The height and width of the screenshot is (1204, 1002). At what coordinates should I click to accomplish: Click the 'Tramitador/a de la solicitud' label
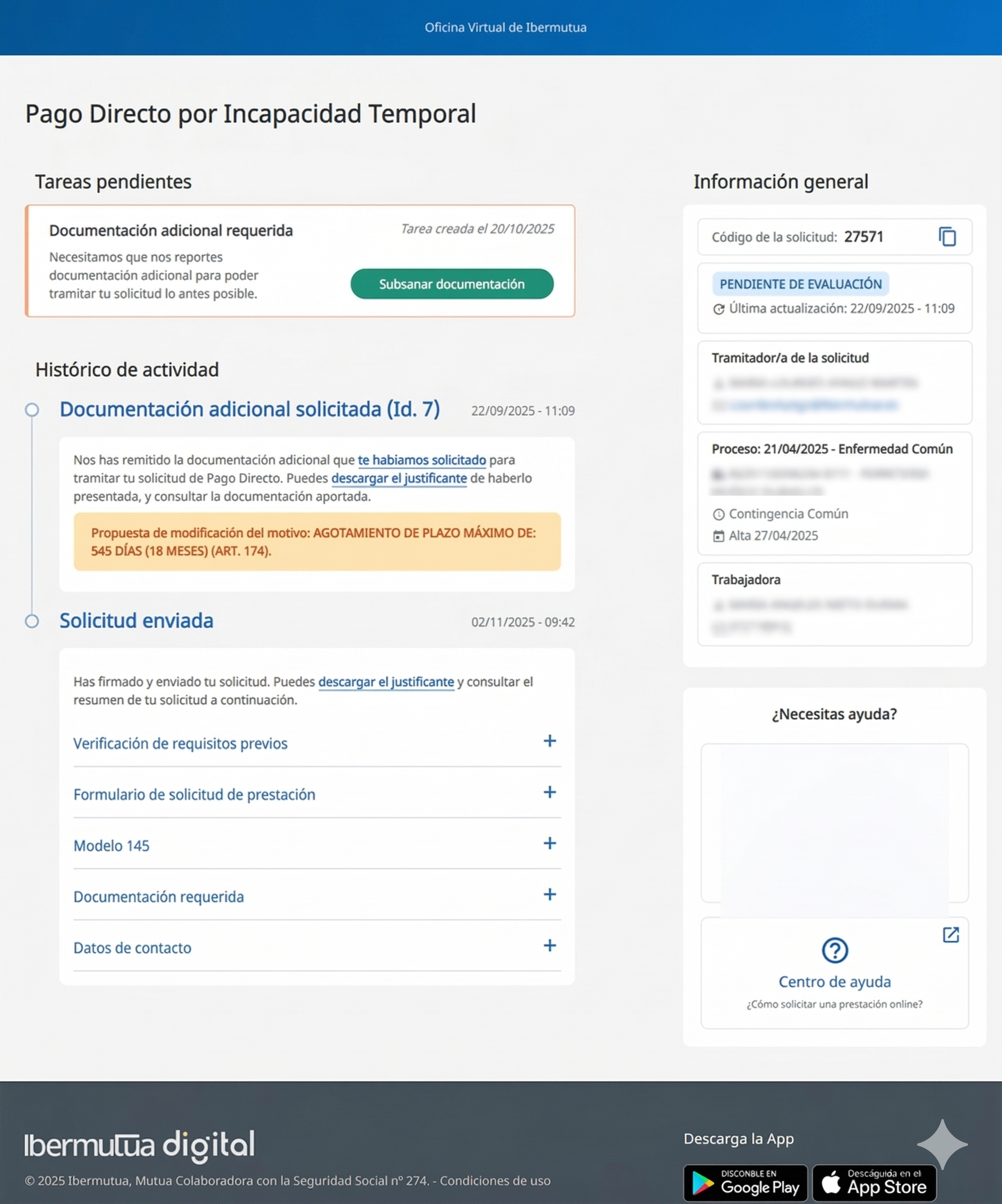coord(790,358)
